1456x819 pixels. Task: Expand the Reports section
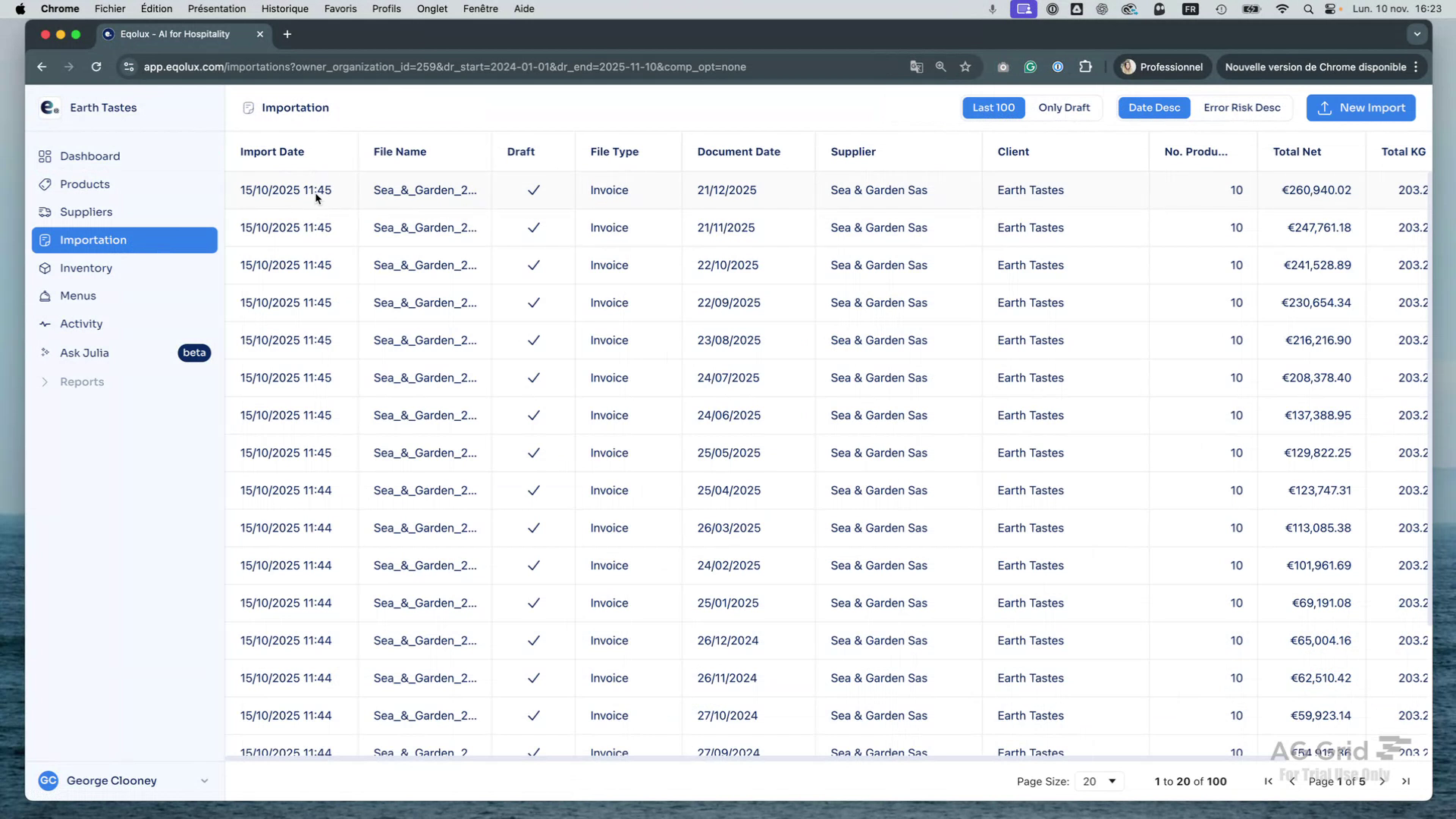(x=80, y=381)
